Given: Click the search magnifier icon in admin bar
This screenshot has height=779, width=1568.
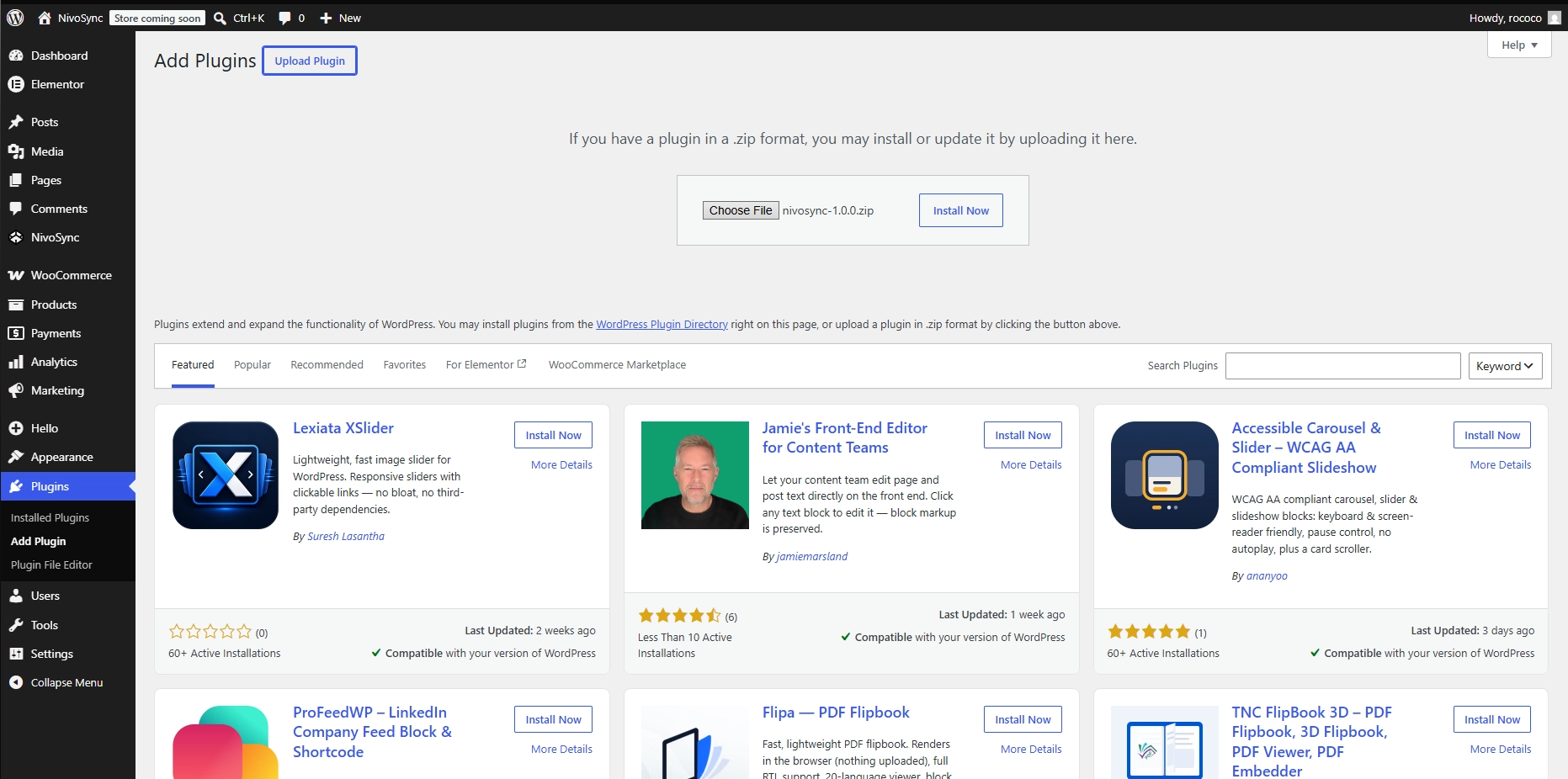Looking at the screenshot, I should (220, 18).
